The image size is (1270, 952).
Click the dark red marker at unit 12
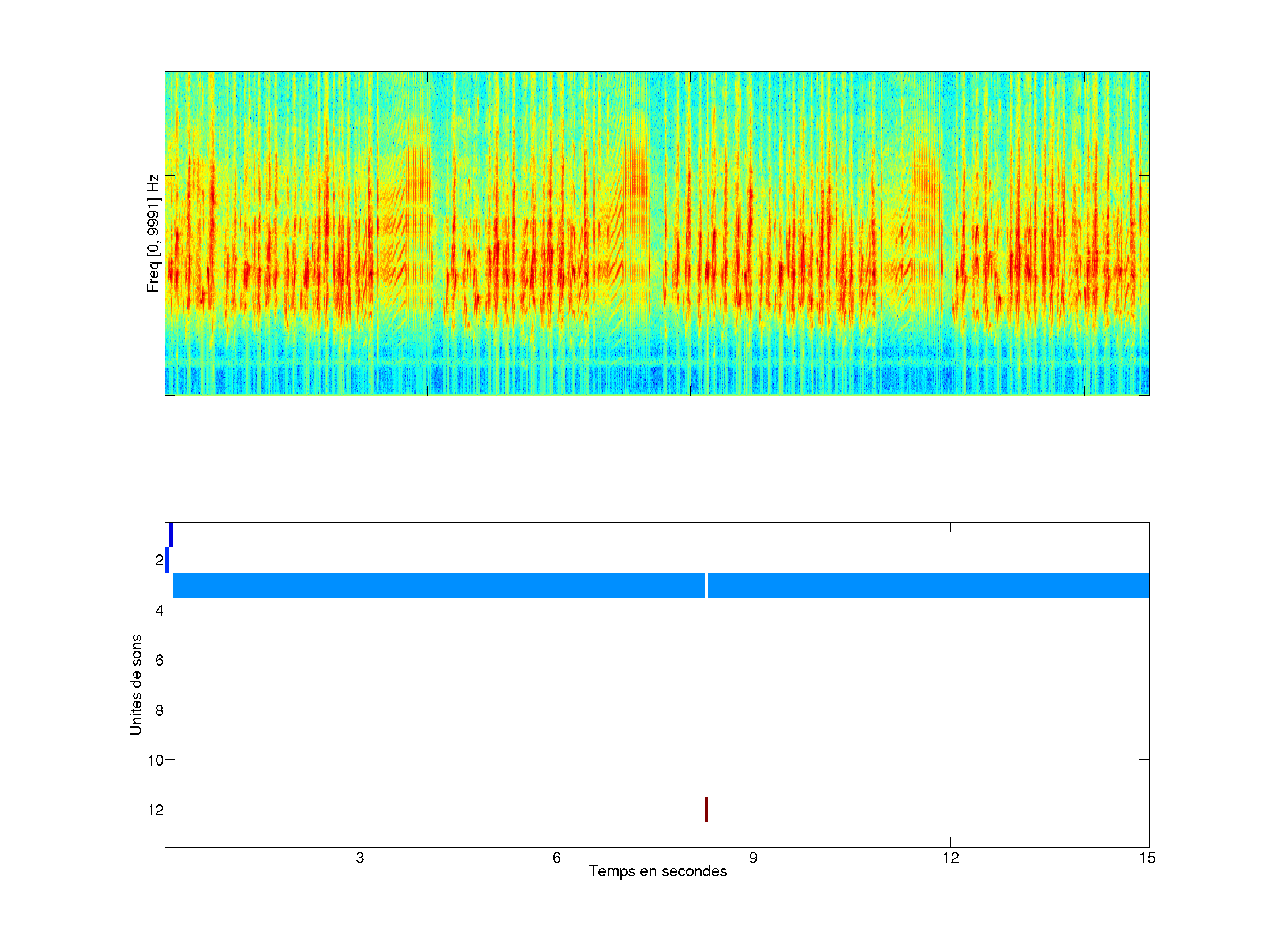point(706,810)
